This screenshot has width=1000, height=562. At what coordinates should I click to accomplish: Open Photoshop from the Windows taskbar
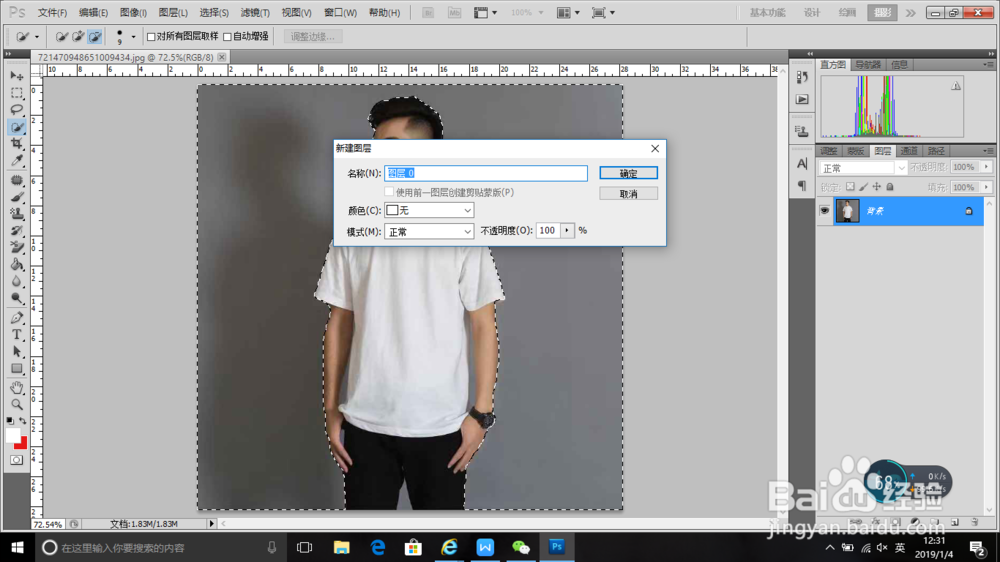pos(557,547)
